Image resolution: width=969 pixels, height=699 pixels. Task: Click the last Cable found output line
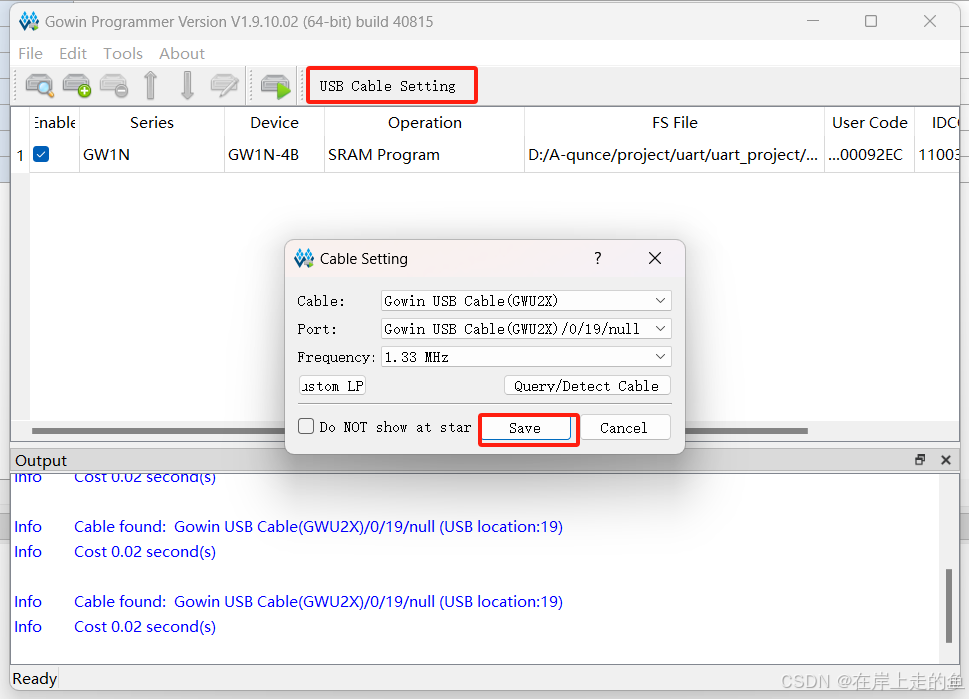[318, 601]
